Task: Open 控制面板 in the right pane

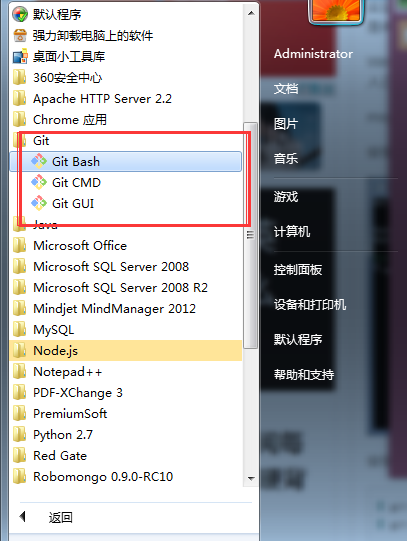Action: (x=298, y=269)
